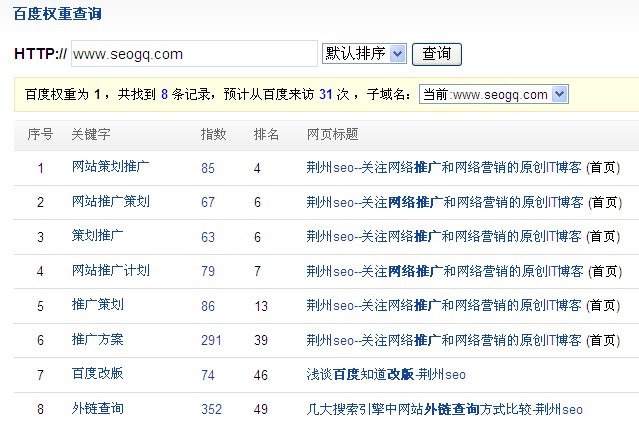
Task: Open keyword link 百度改版
Action: click(97, 373)
